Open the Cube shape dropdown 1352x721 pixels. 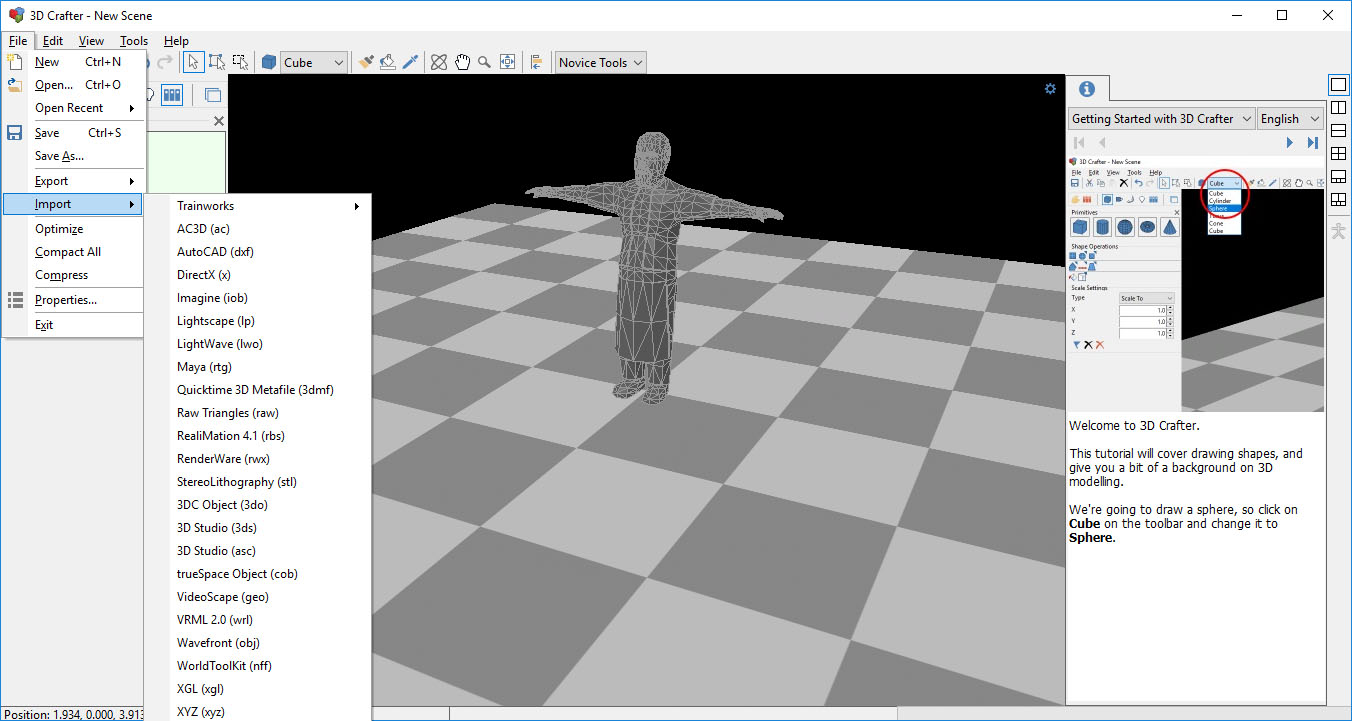(314, 62)
